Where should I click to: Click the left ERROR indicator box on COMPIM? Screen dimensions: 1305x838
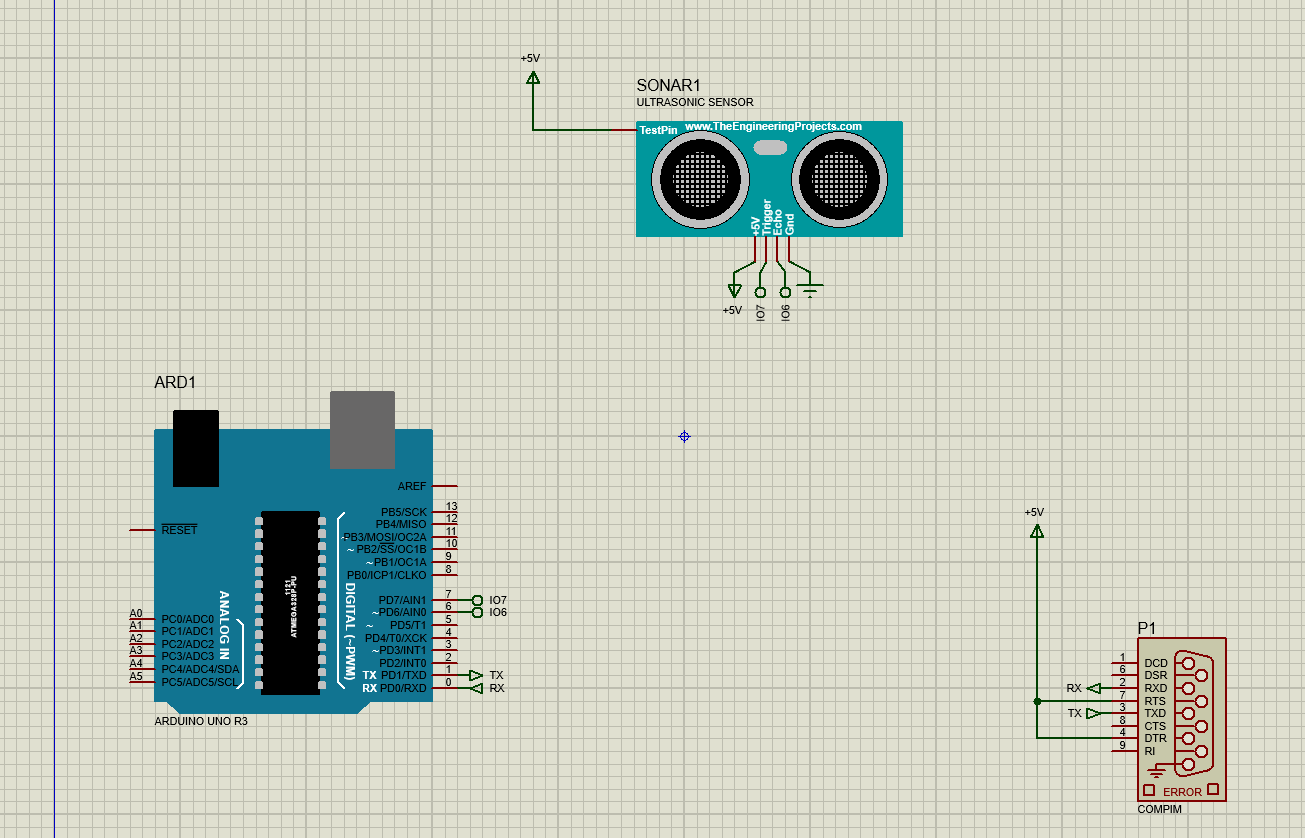[1149, 790]
